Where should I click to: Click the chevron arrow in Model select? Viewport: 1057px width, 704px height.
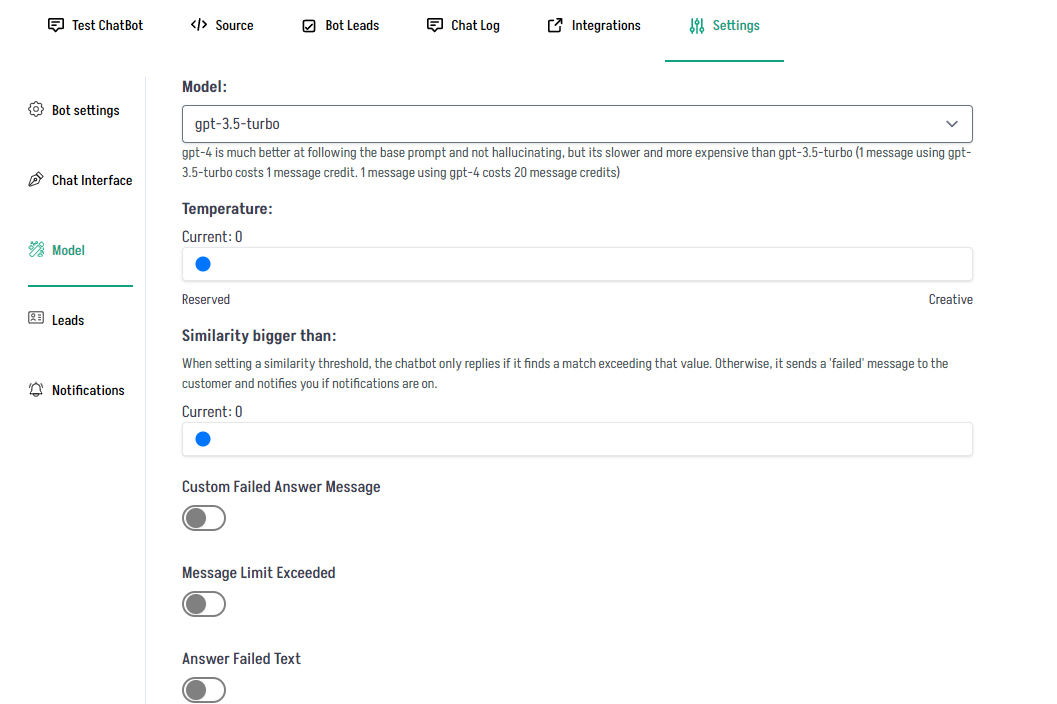click(951, 124)
